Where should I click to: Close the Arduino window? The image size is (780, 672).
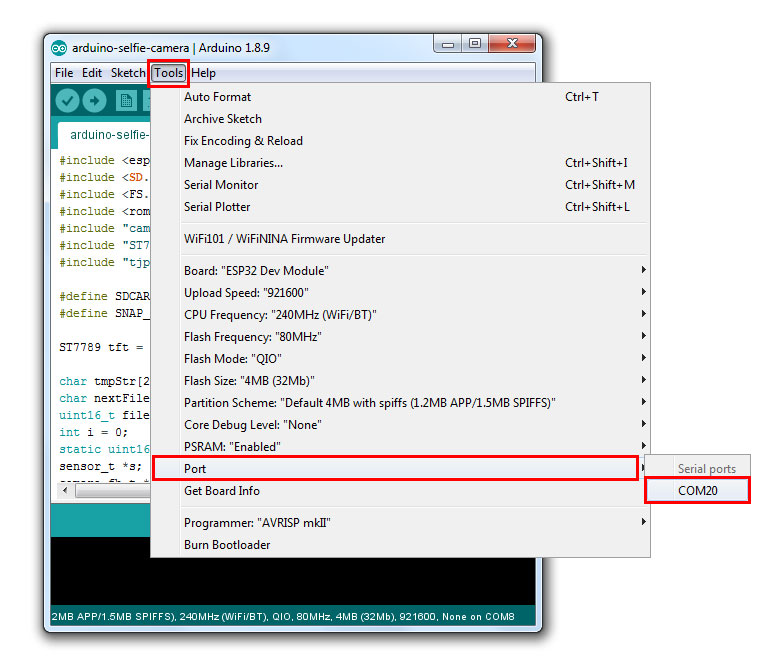coord(512,44)
